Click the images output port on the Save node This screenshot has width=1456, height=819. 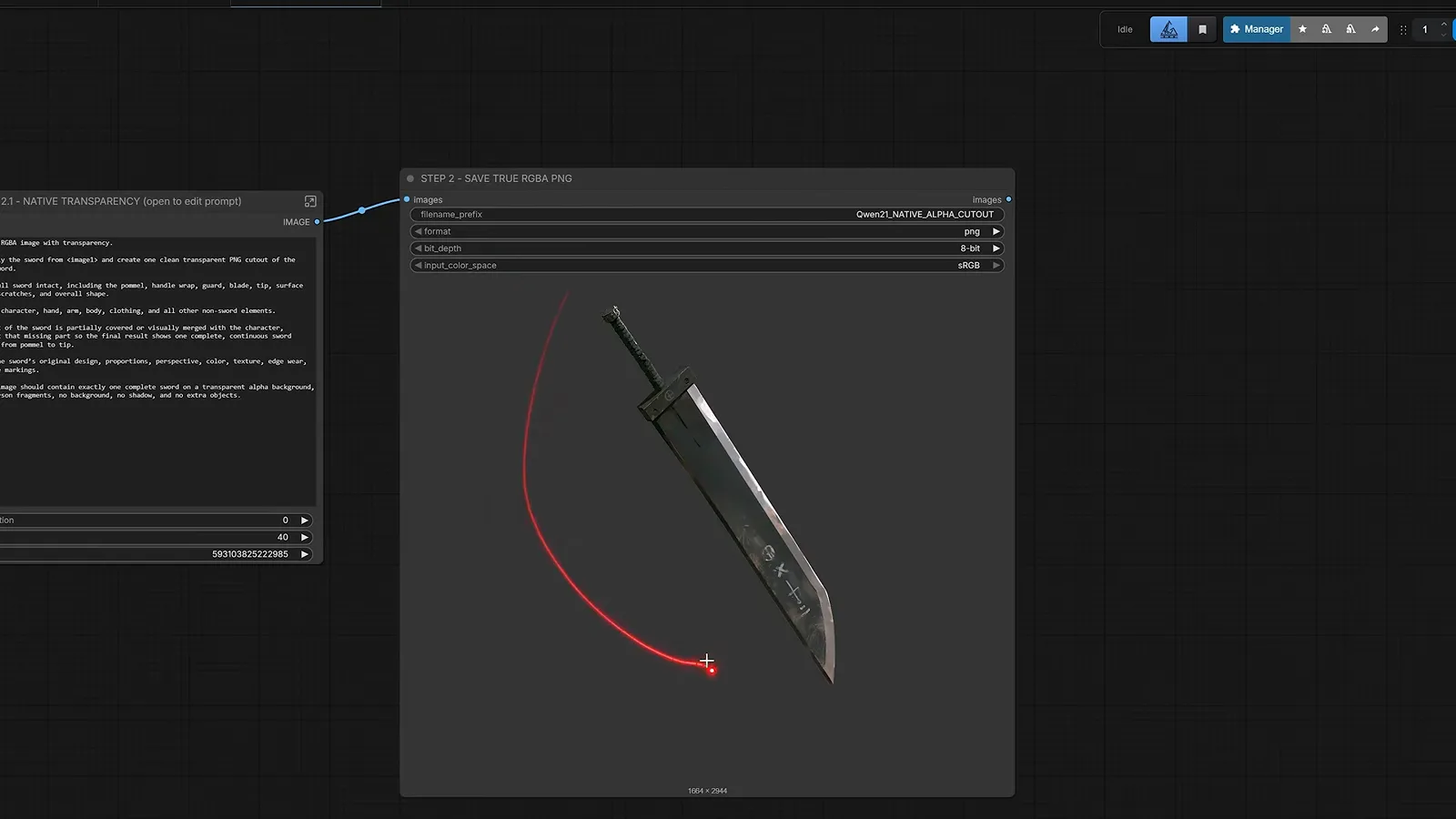[1008, 199]
